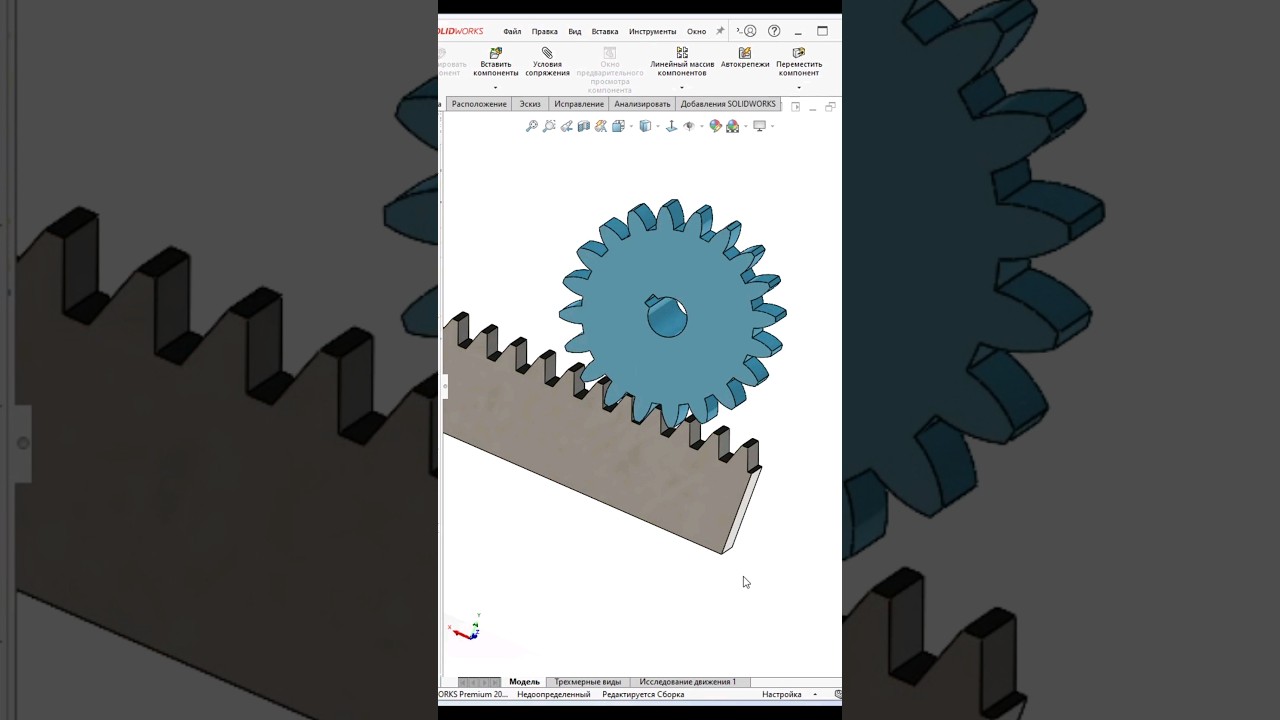This screenshot has height=720, width=1280.
Task: Open the Исследование движения 1 tab
Action: [688, 682]
